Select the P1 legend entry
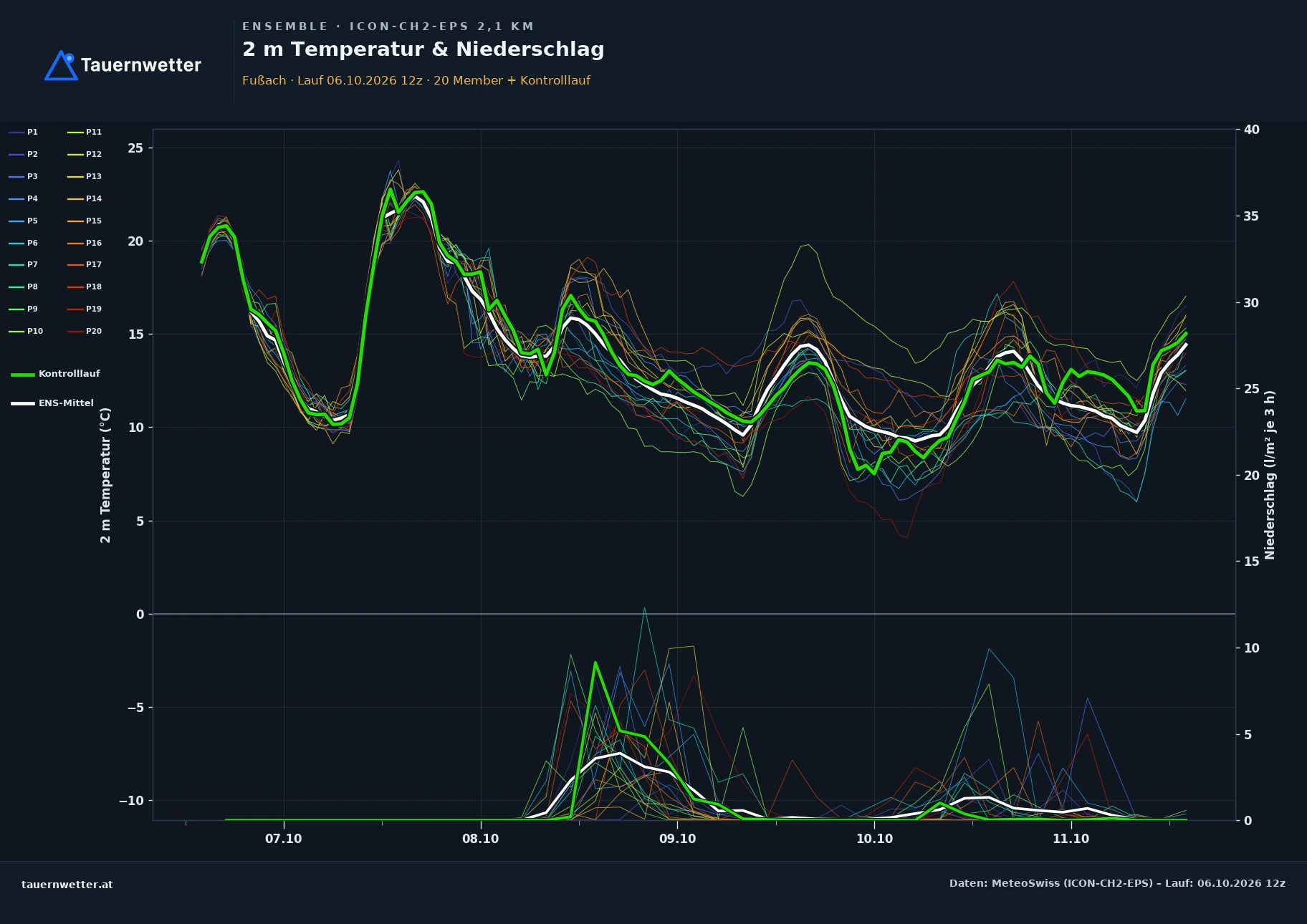 pyautogui.click(x=24, y=132)
